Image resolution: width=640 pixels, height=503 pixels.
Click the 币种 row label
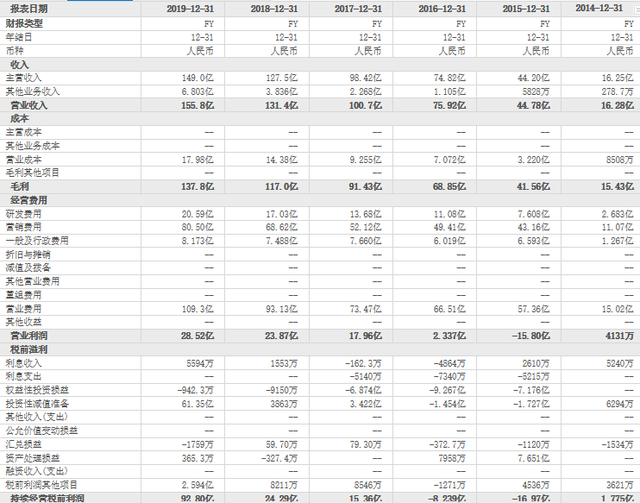[x=15, y=51]
